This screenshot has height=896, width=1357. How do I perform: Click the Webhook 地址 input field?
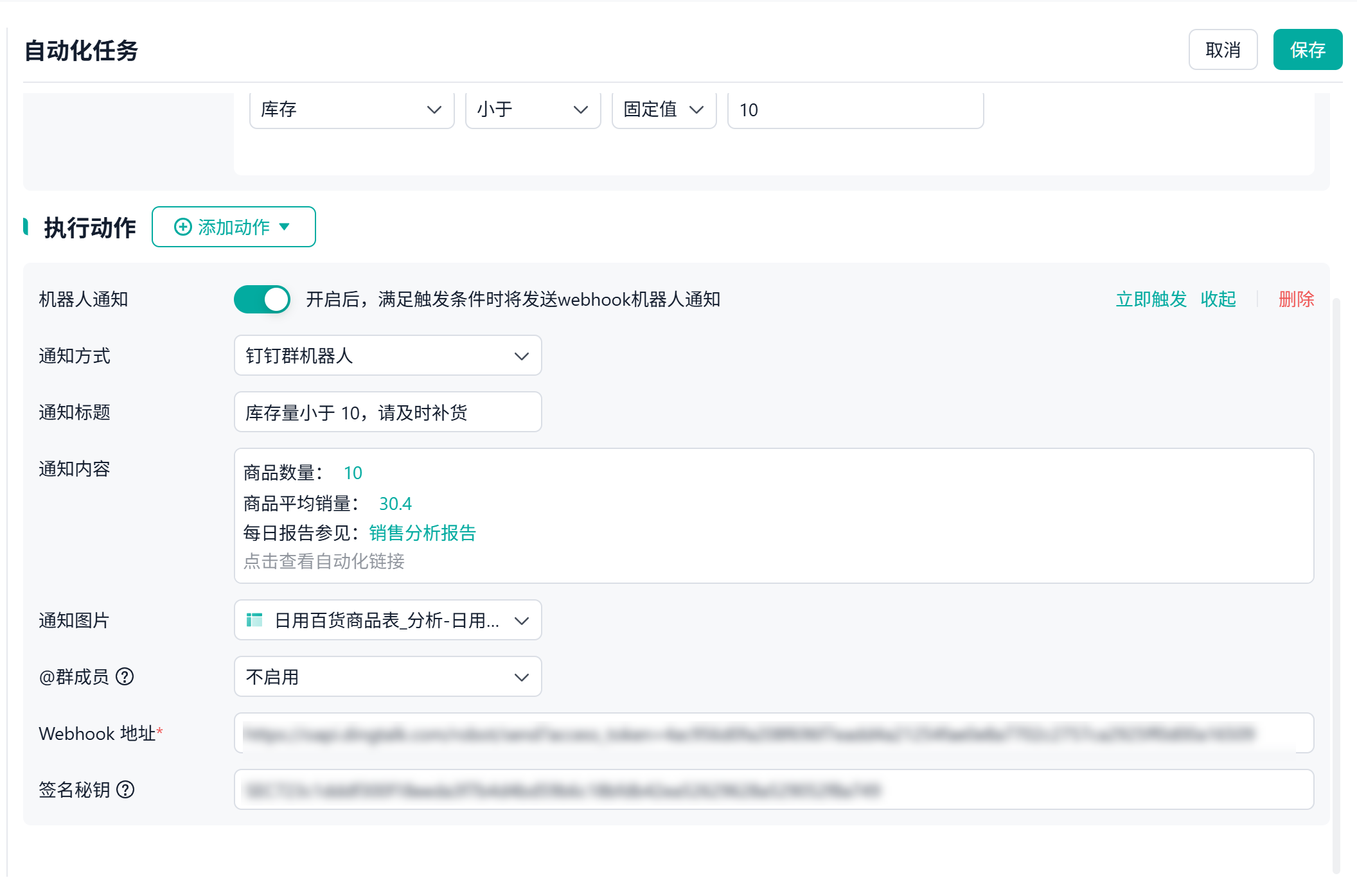(x=774, y=733)
